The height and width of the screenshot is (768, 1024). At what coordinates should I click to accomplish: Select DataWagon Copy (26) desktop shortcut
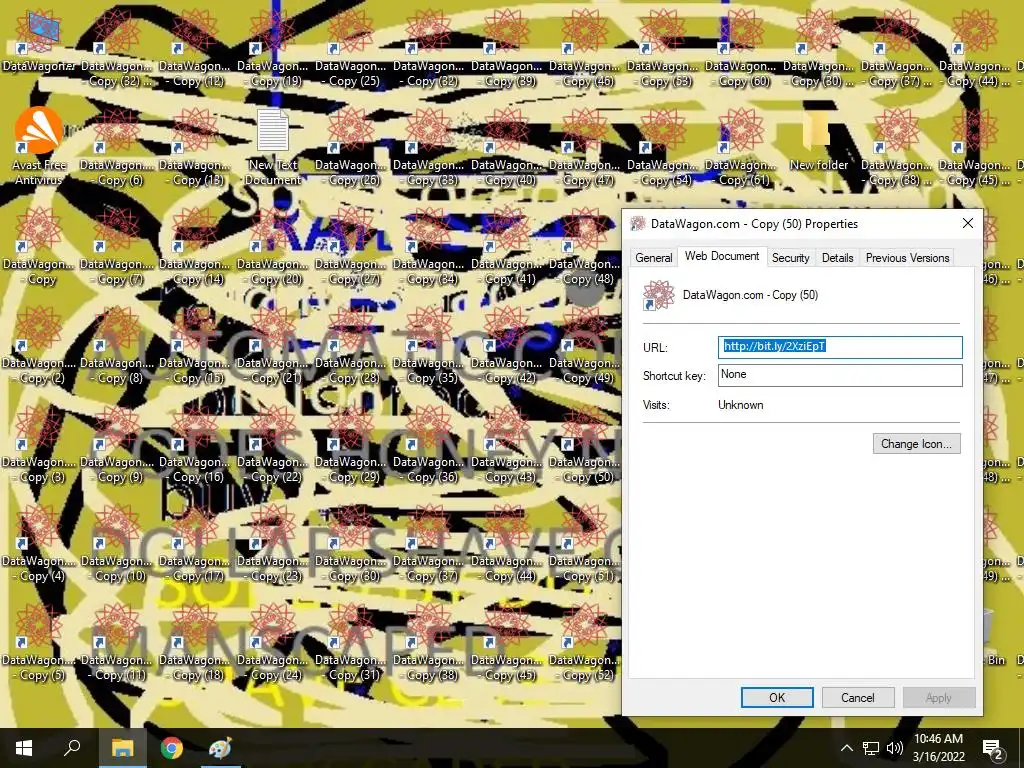[351, 146]
